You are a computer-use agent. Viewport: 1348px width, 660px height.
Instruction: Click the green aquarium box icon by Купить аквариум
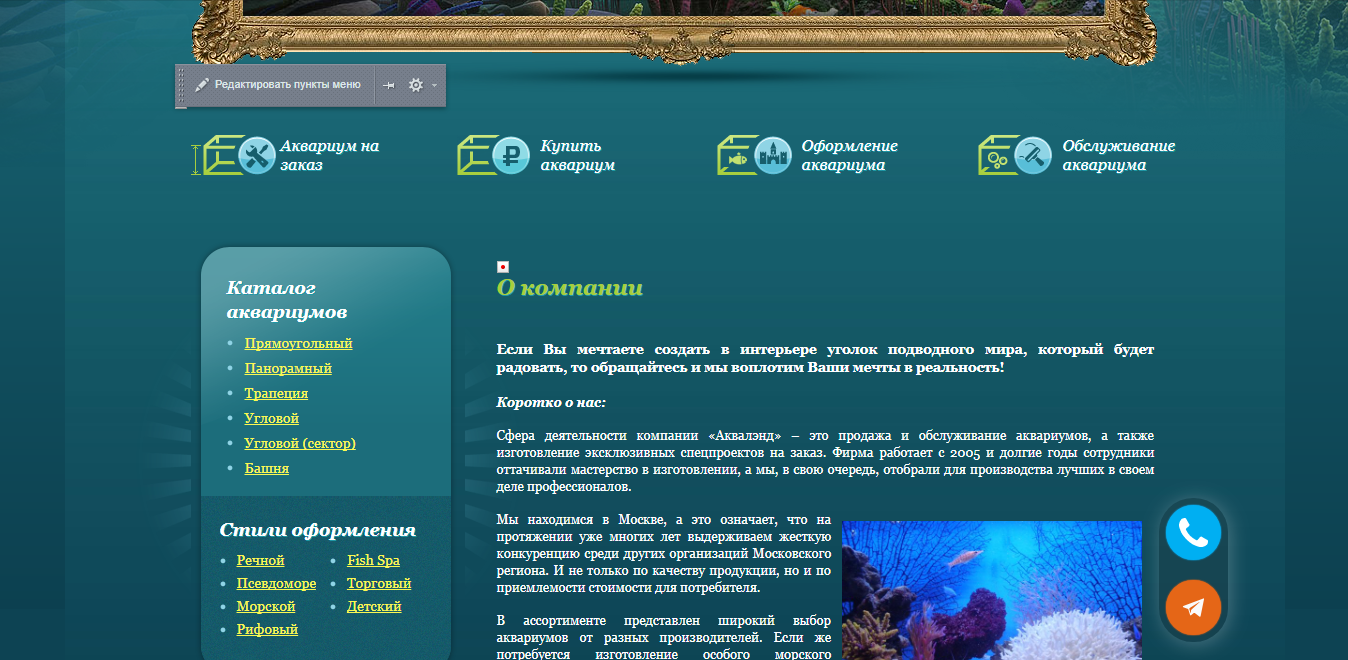click(x=477, y=155)
